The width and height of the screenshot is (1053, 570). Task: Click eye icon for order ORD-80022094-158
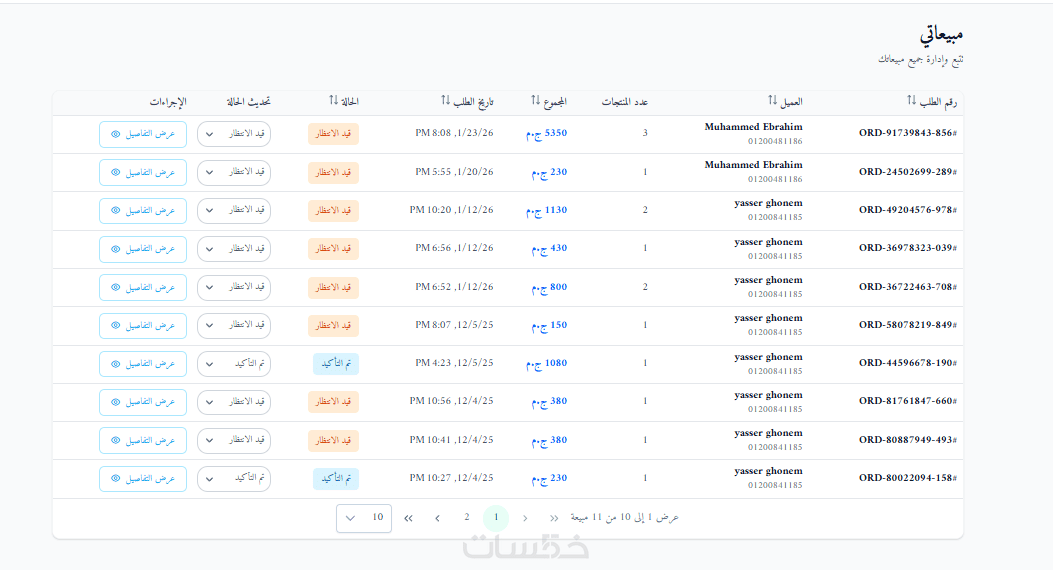coord(115,479)
